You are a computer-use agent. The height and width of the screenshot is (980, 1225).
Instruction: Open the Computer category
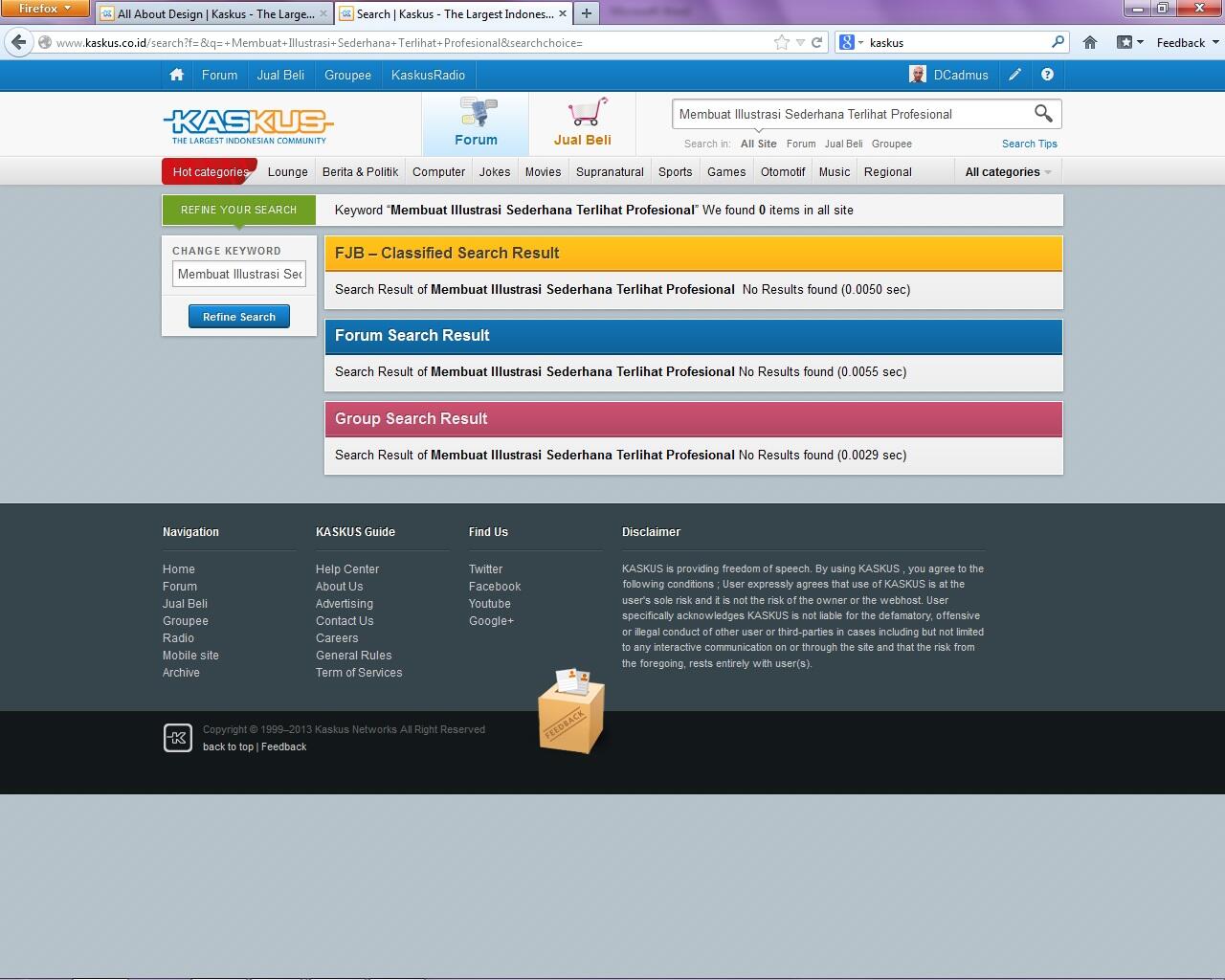(x=438, y=172)
